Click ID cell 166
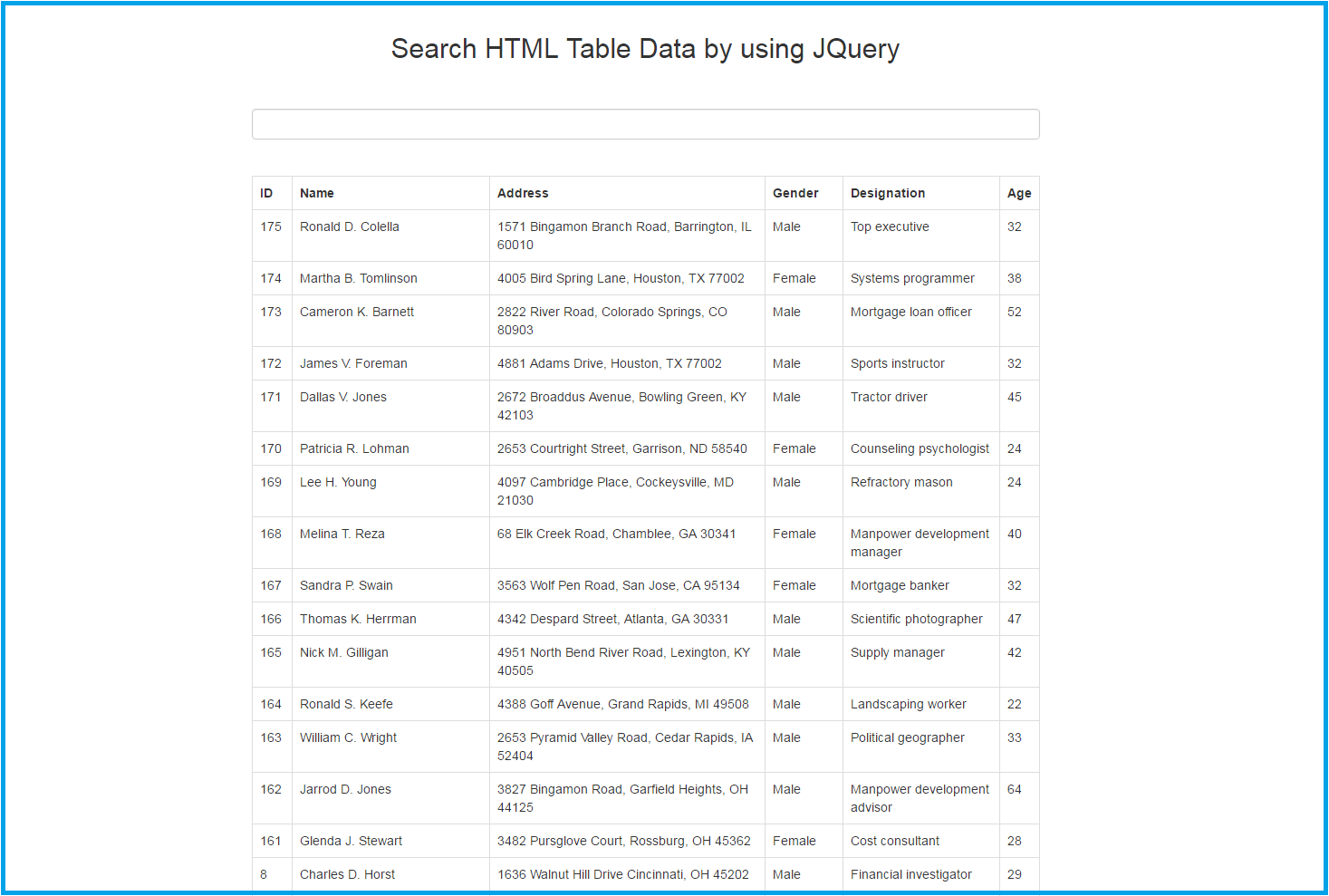The height and width of the screenshot is (896, 1329). point(271,619)
